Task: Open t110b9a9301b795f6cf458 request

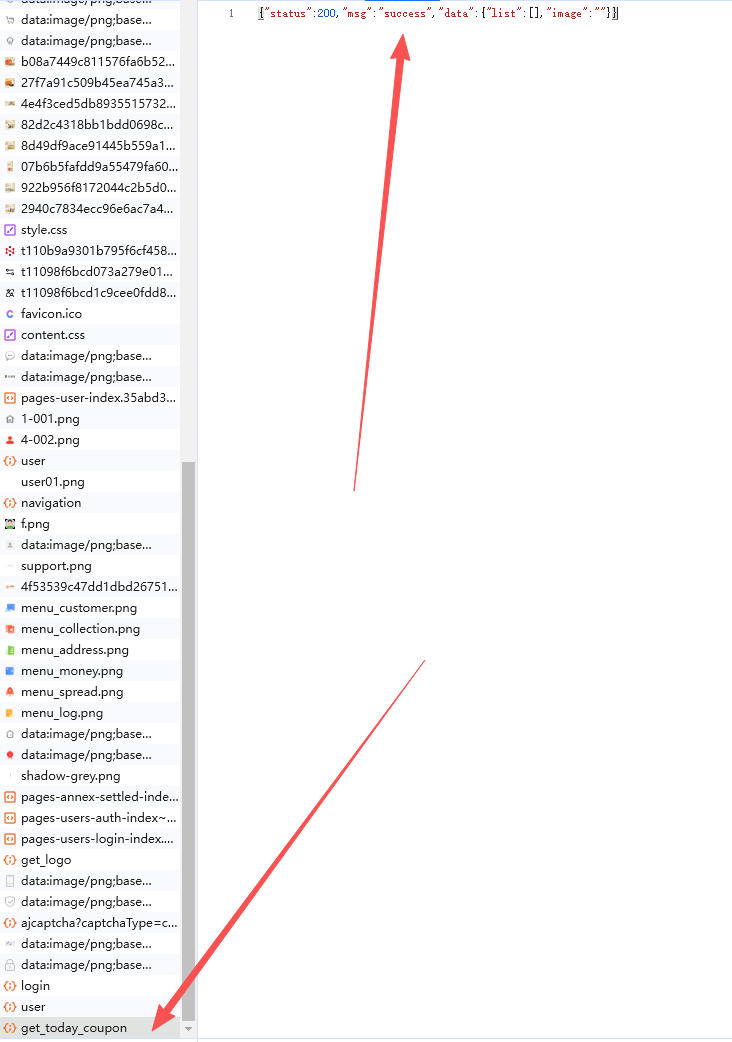Action: (90, 251)
